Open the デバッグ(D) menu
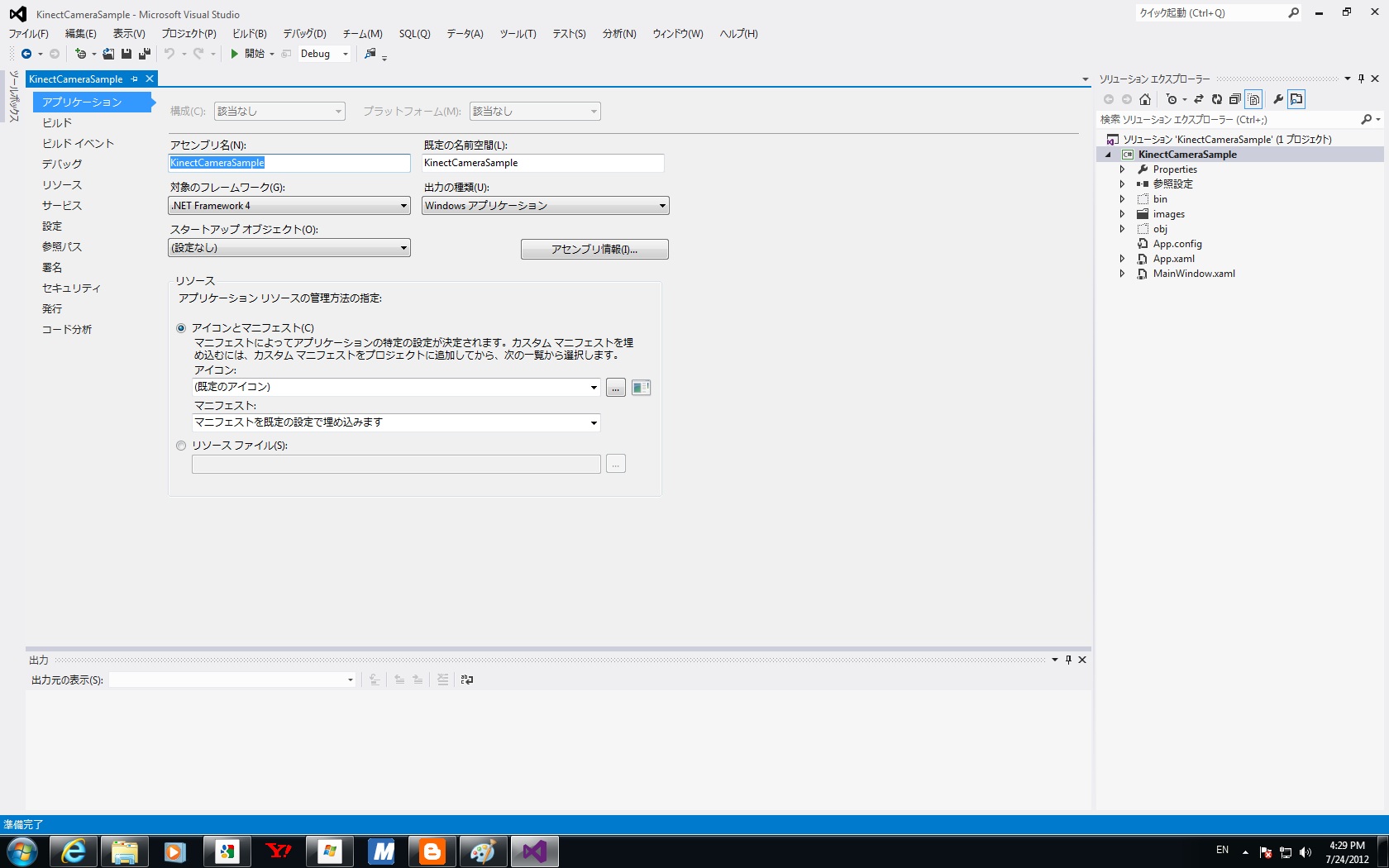The height and width of the screenshot is (868, 1389). 304,34
